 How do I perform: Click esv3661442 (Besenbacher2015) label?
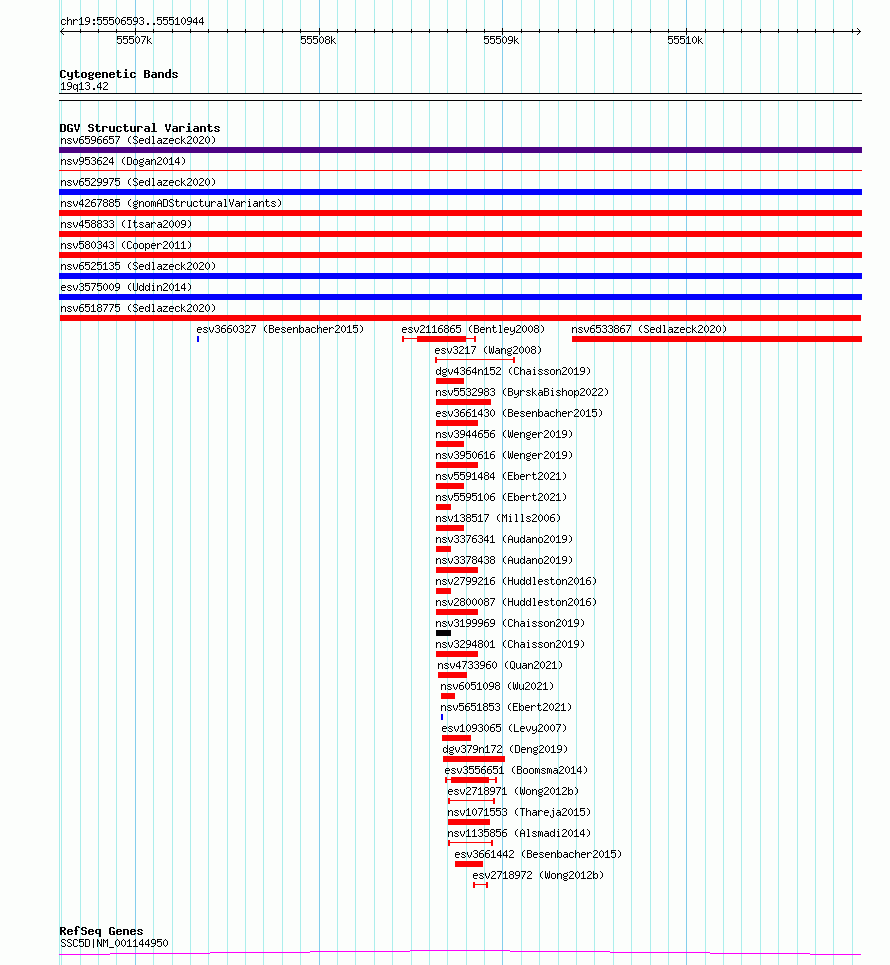point(538,854)
